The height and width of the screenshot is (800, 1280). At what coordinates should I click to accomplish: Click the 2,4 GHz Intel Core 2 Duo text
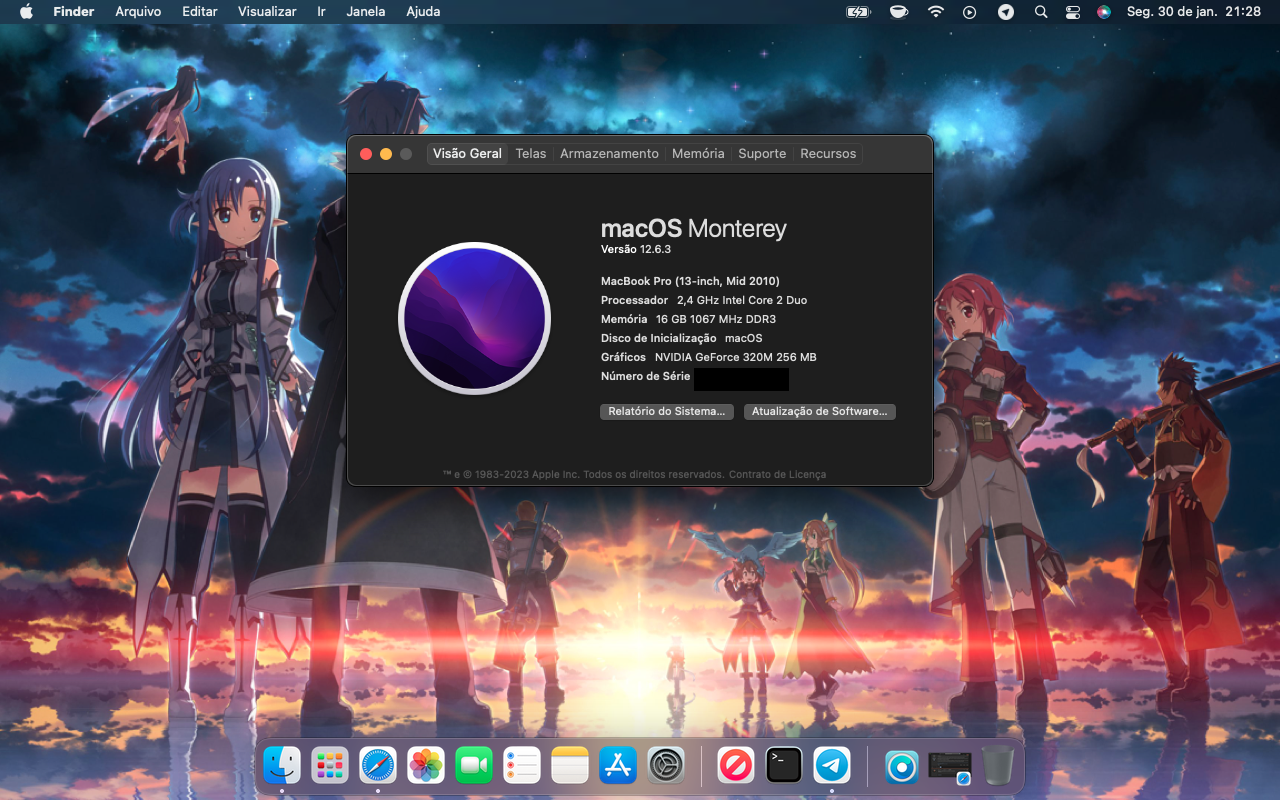(x=742, y=300)
